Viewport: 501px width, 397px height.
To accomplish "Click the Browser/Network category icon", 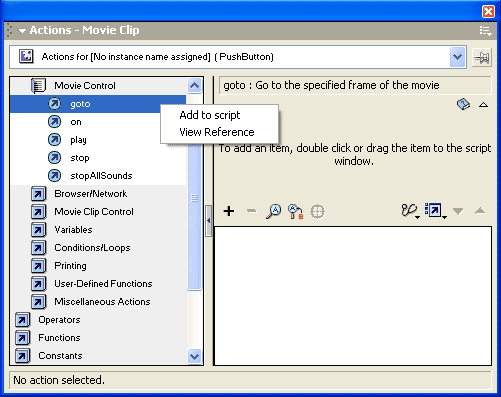I will (38, 194).
